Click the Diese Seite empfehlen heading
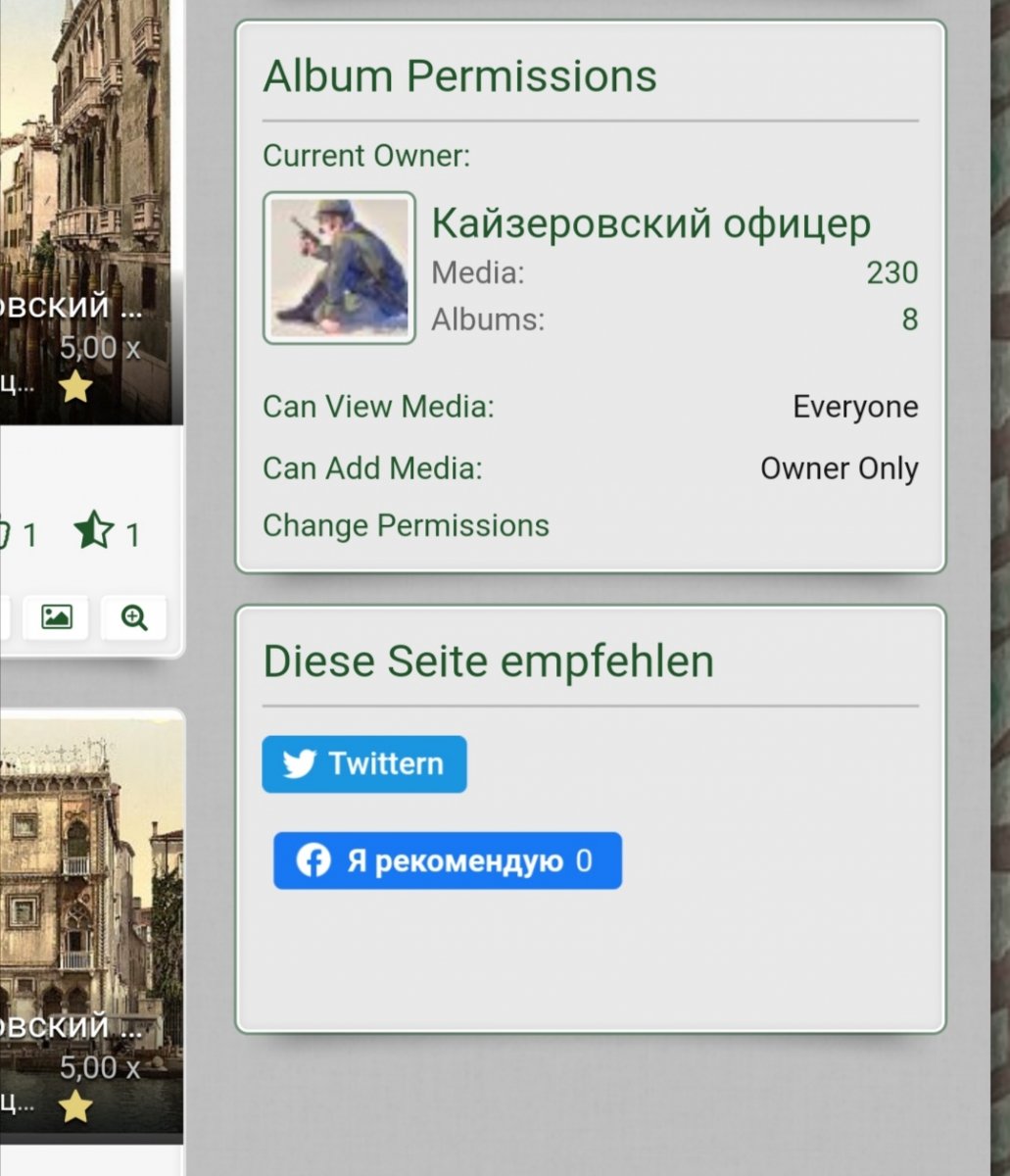Image resolution: width=1010 pixels, height=1176 pixels. pos(488,661)
